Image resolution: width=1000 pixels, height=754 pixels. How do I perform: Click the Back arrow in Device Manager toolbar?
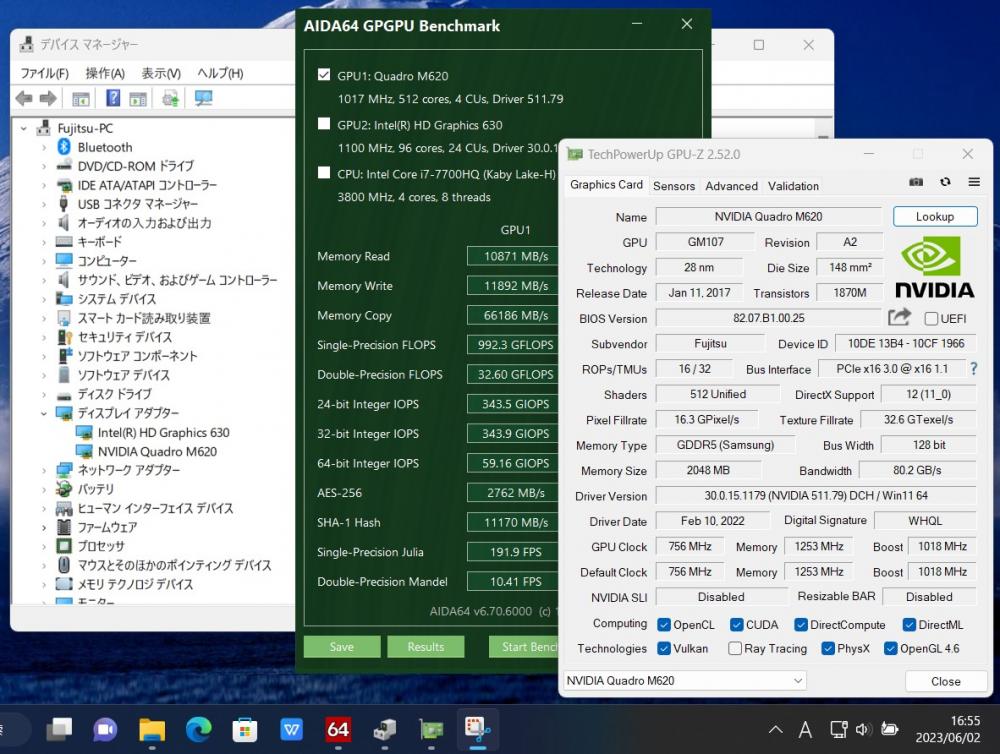(24, 98)
